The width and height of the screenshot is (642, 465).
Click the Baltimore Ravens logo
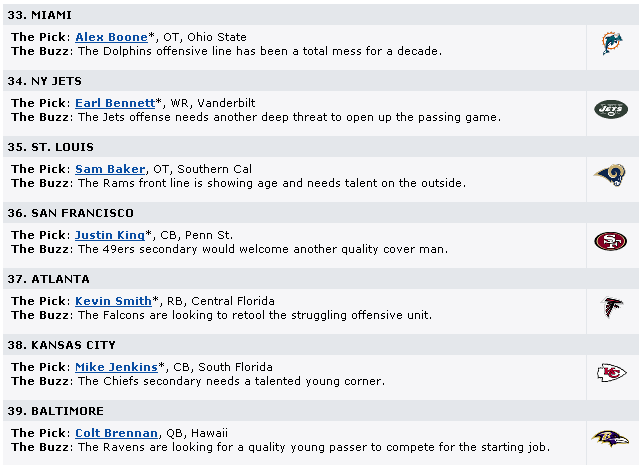coord(611,439)
